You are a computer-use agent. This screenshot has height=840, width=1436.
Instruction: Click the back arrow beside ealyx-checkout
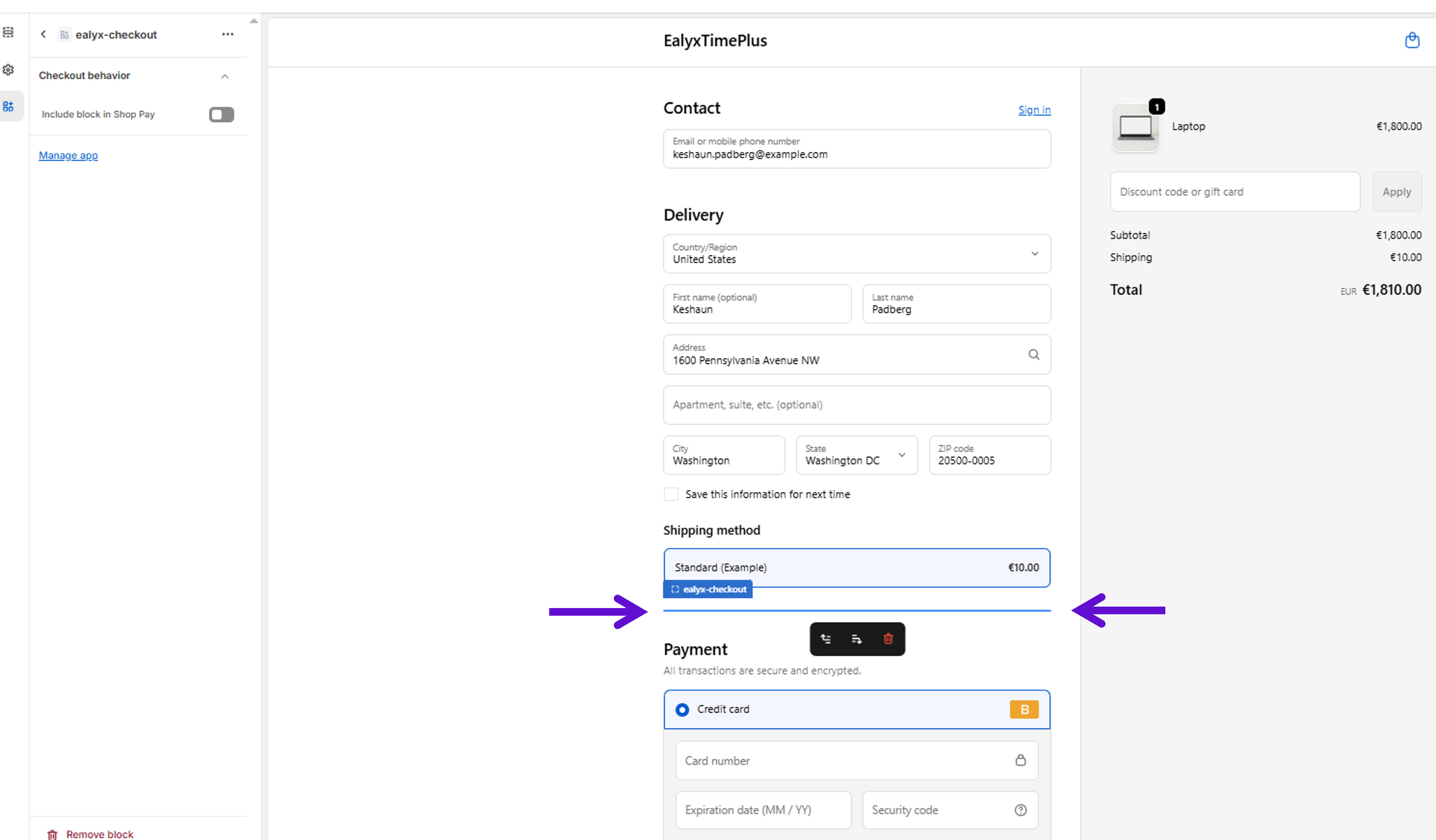tap(43, 34)
